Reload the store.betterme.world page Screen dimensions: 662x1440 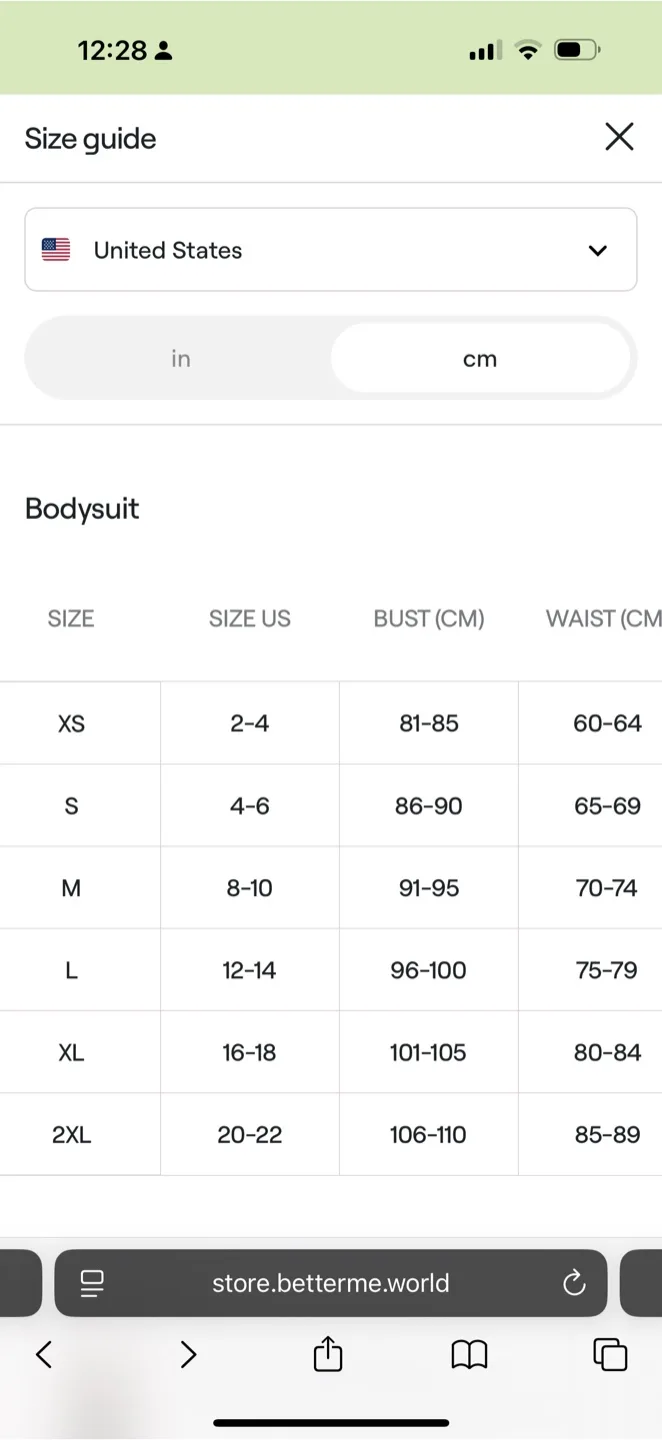pyautogui.click(x=573, y=1283)
